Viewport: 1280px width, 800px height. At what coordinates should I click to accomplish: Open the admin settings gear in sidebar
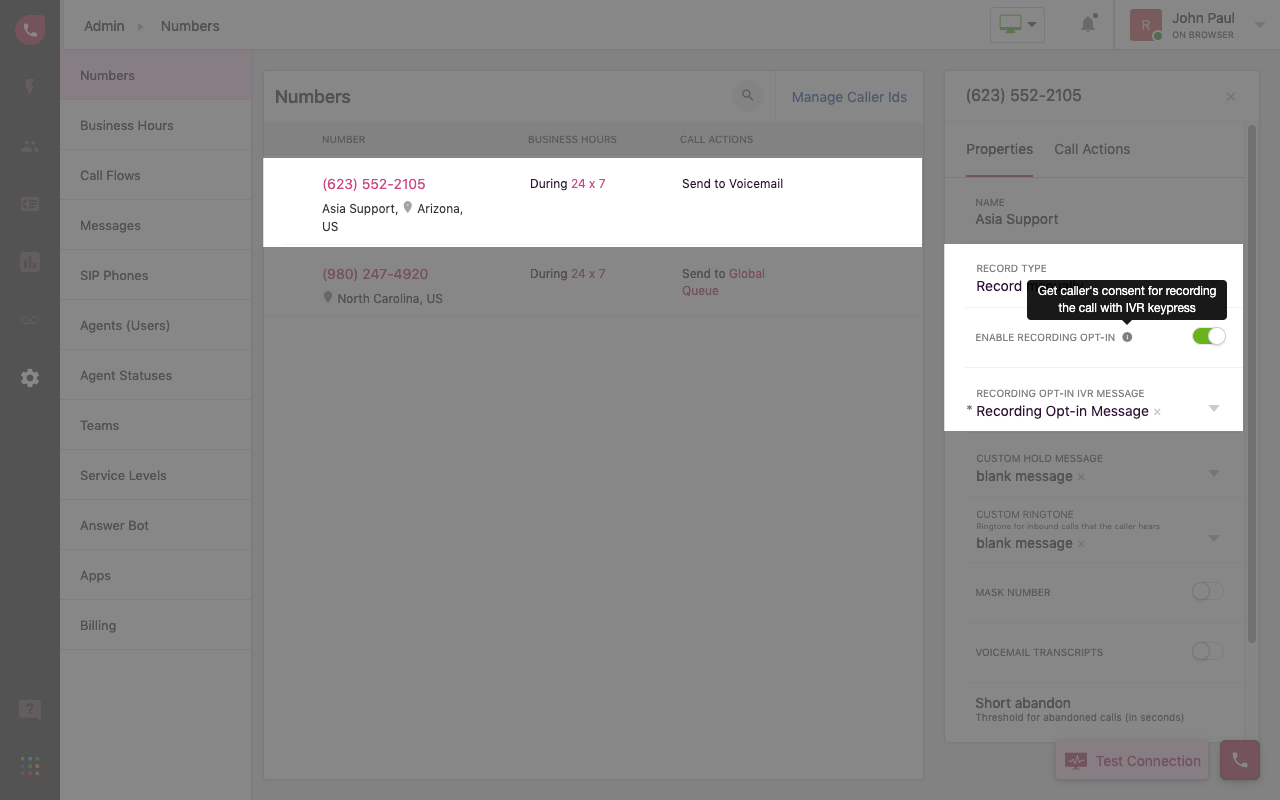(30, 378)
